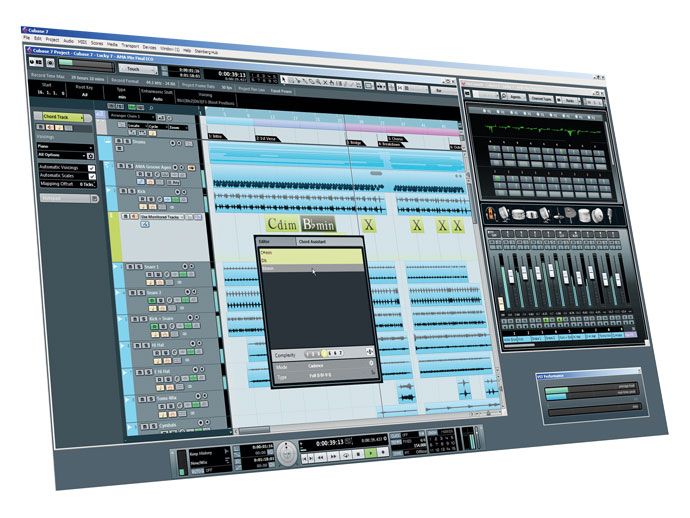Open the File menu
This screenshot has height=518, width=690.
click(x=26, y=38)
